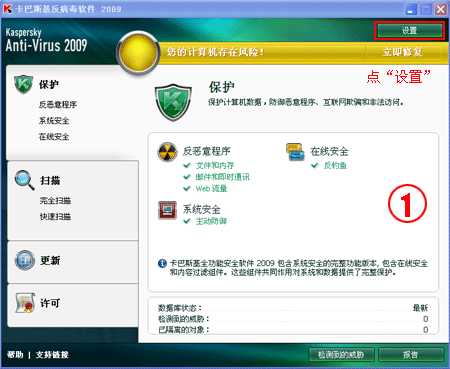The image size is (450, 369).
Task: Click the green check beside 反钓鱼
Action: [315, 165]
